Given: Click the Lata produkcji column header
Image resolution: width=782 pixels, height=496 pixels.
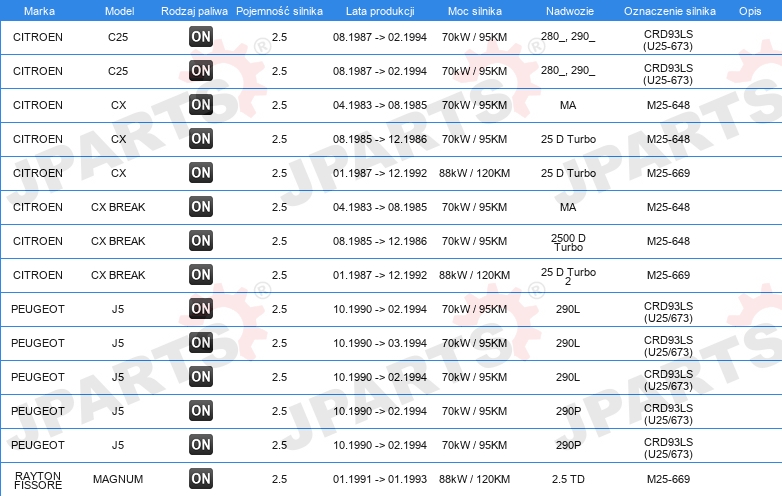Looking at the screenshot, I should tap(380, 11).
